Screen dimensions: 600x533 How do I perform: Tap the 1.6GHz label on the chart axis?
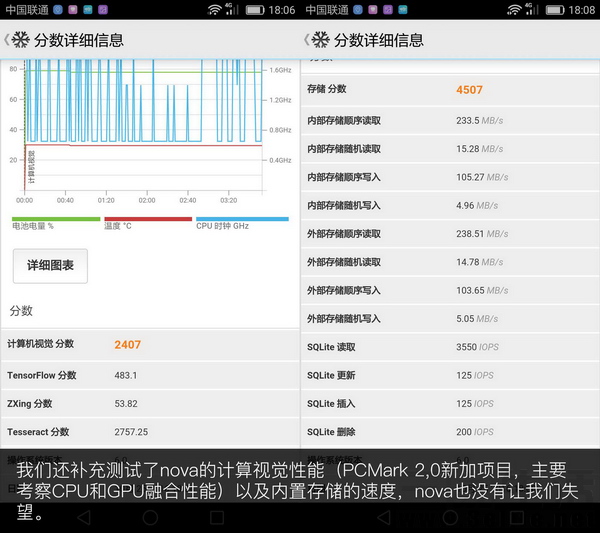(280, 70)
